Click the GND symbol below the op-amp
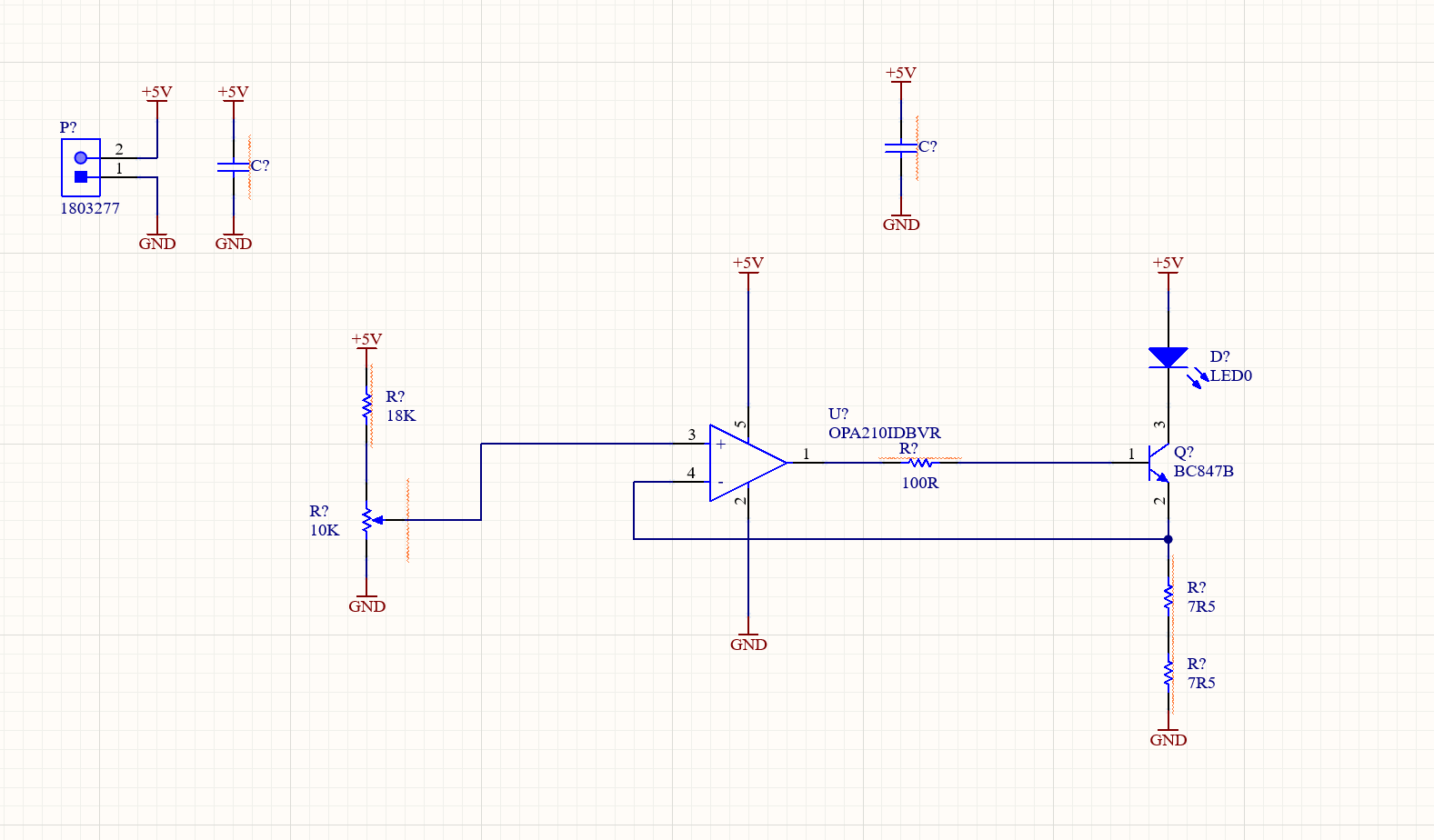The image size is (1434, 840). (748, 643)
